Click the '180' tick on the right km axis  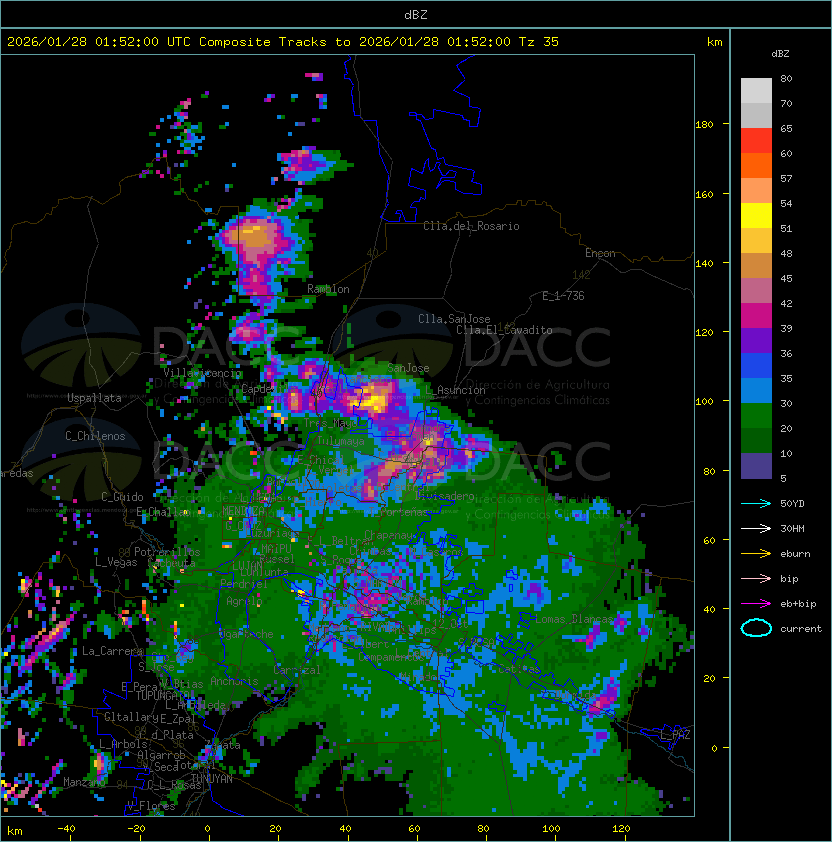[704, 125]
